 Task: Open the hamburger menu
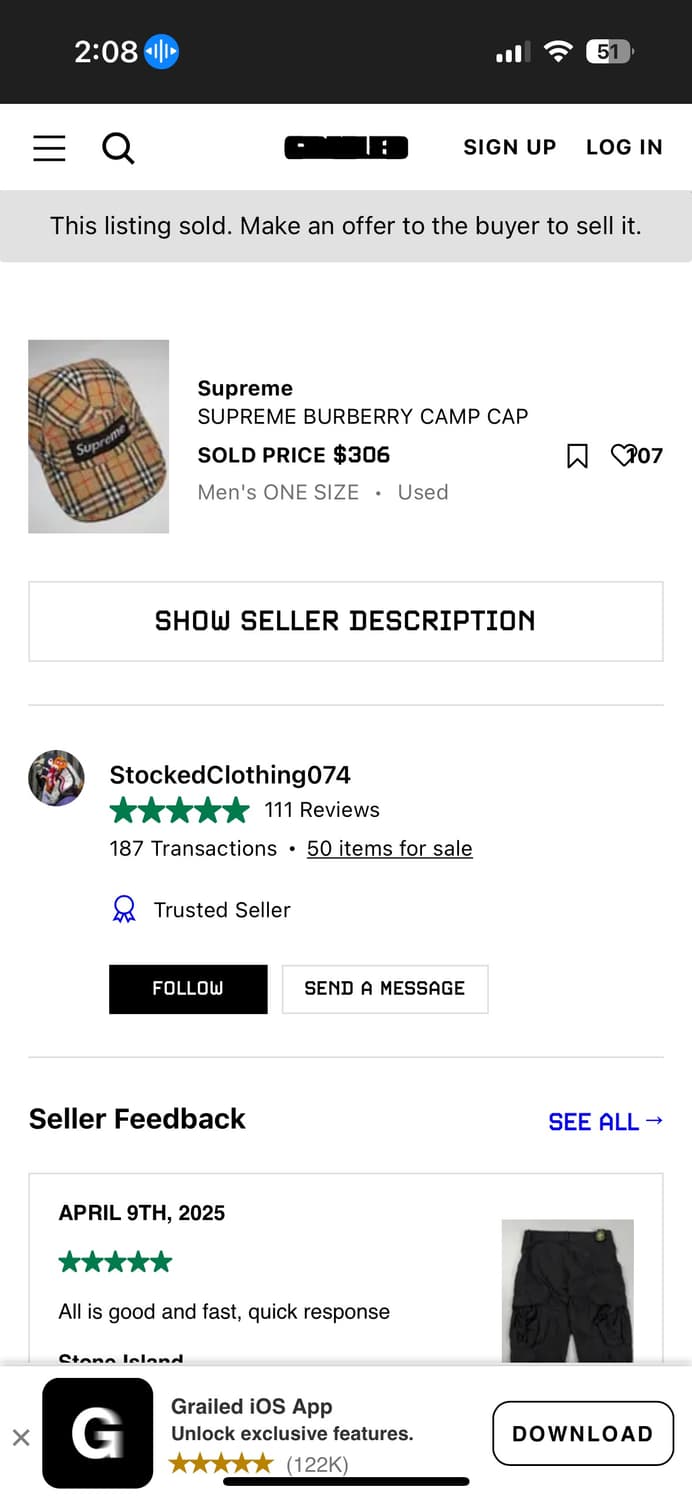(49, 148)
